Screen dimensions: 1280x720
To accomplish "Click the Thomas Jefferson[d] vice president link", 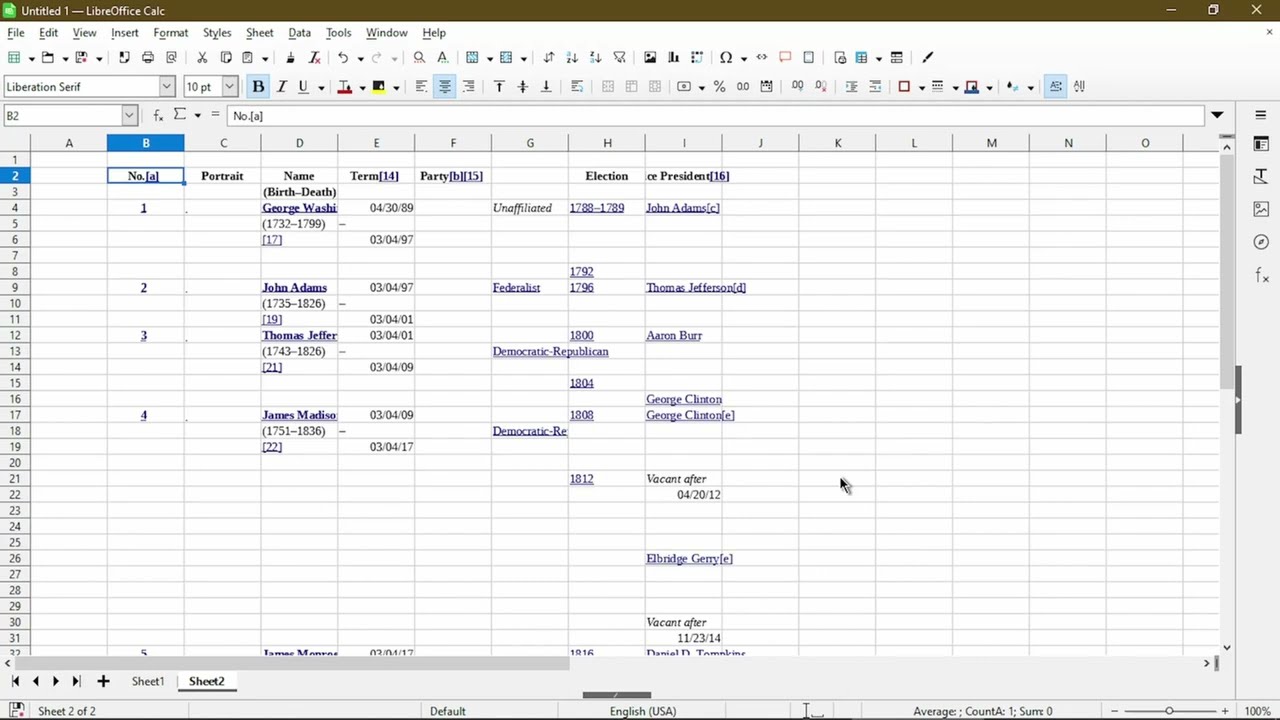I will (696, 288).
